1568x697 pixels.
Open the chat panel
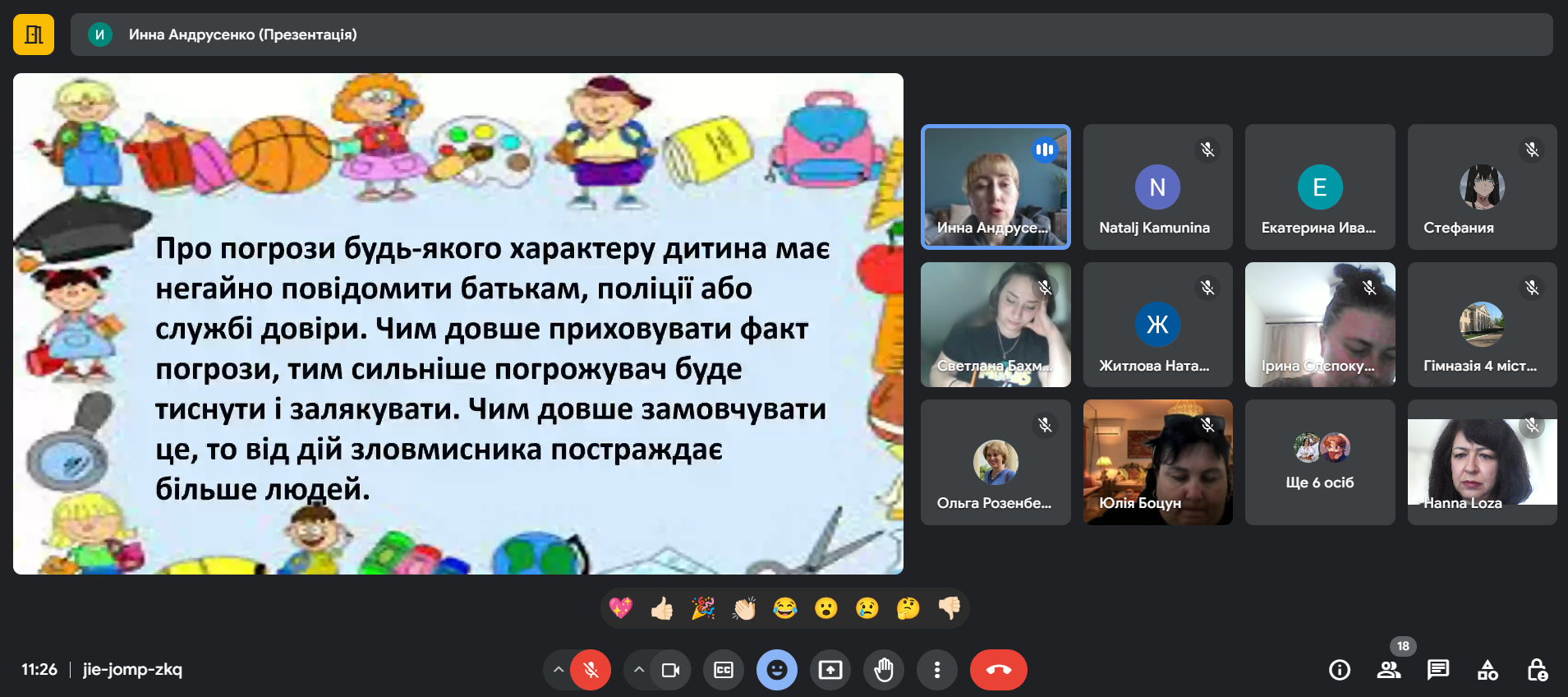point(1438,670)
